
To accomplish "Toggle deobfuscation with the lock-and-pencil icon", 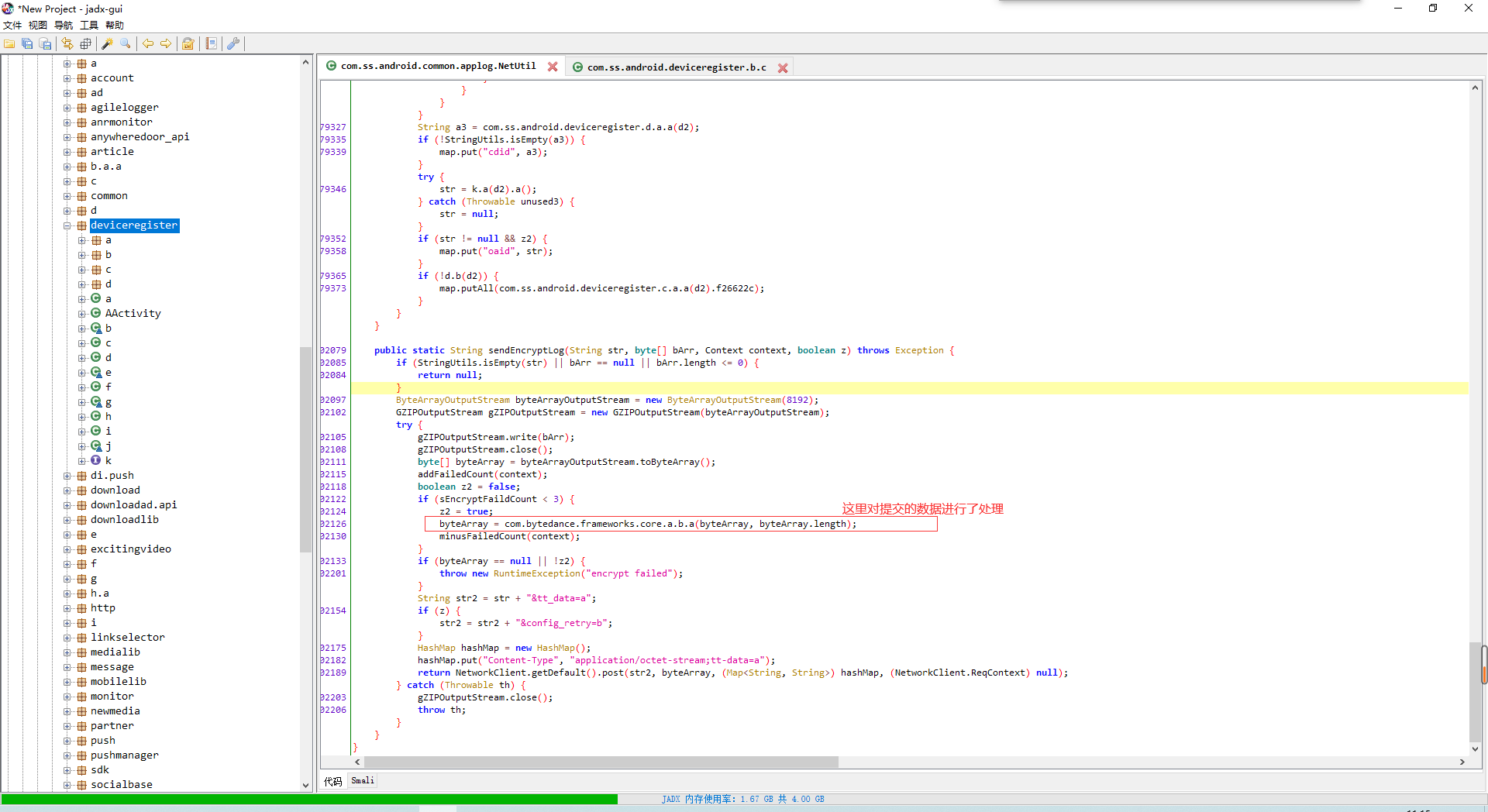I will [188, 44].
